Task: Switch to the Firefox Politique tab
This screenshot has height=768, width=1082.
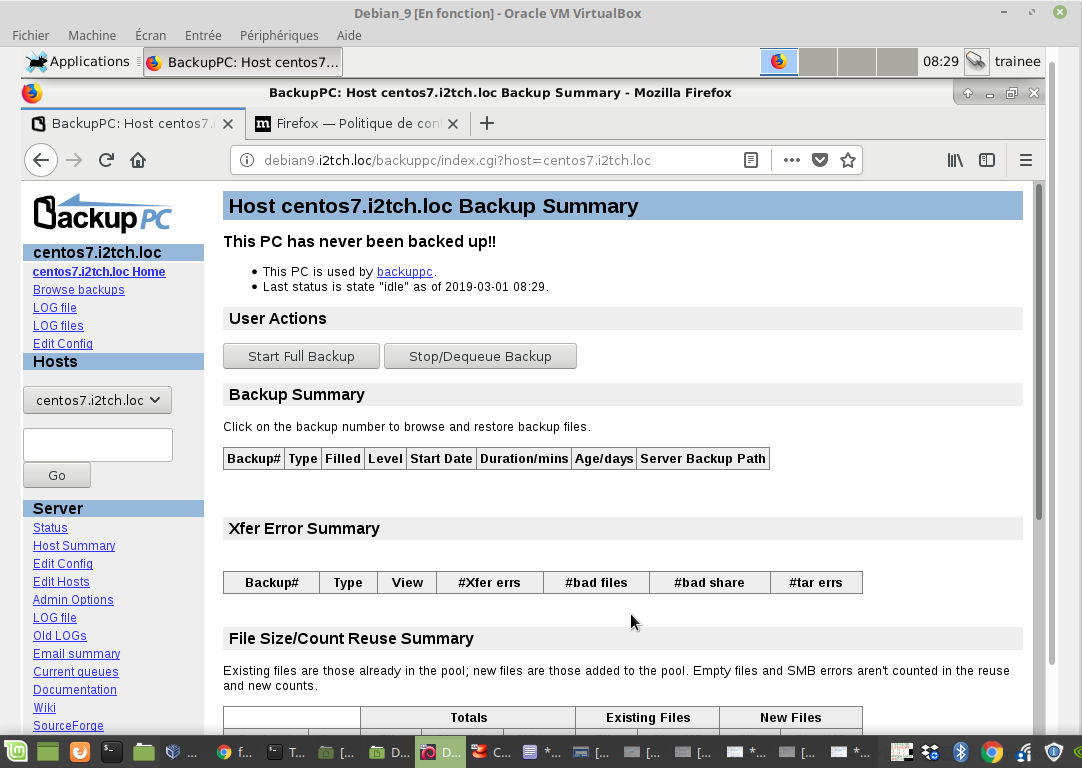Action: (x=357, y=124)
